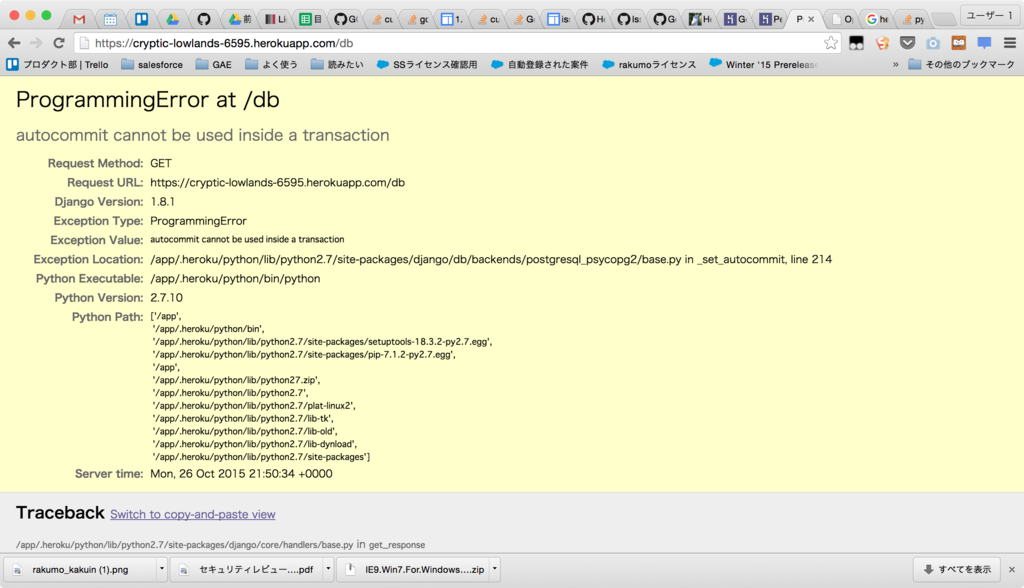This screenshot has height=588, width=1024.
Task: Navigate forward with the forward arrow
Action: (x=37, y=44)
